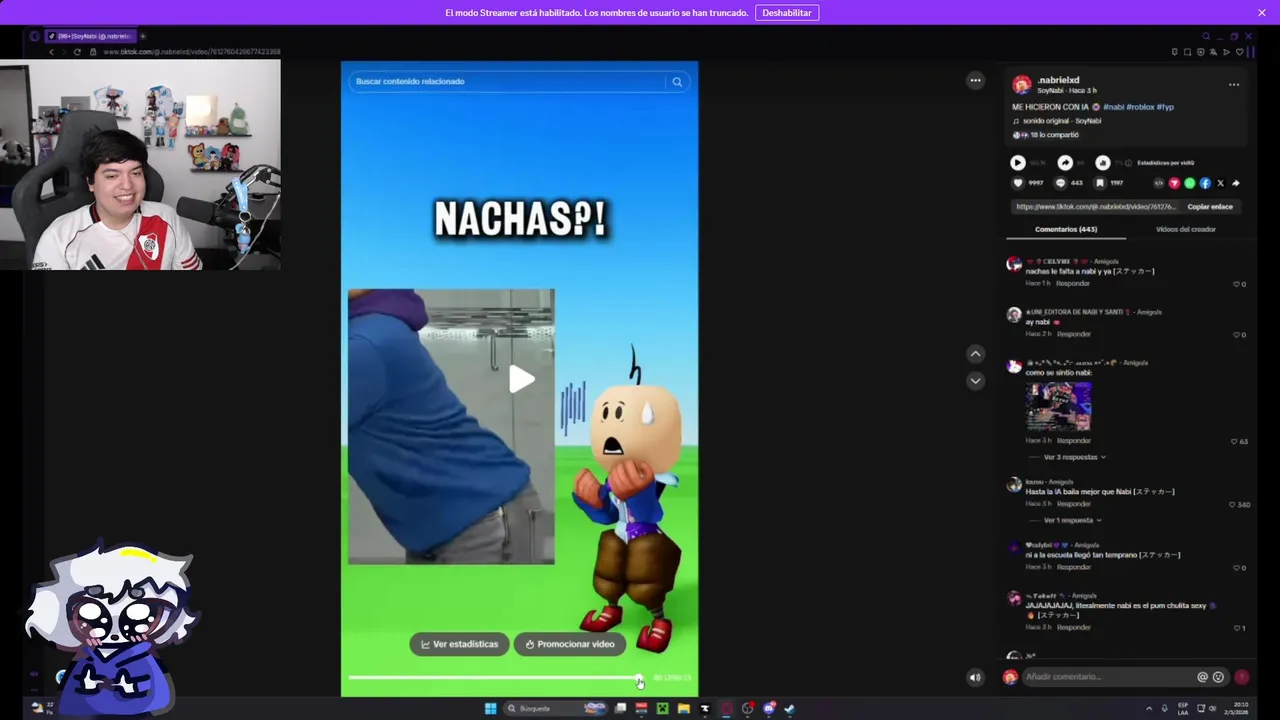The height and width of the screenshot is (720, 1280).
Task: Click the video progress bar handle
Action: pyautogui.click(x=639, y=679)
